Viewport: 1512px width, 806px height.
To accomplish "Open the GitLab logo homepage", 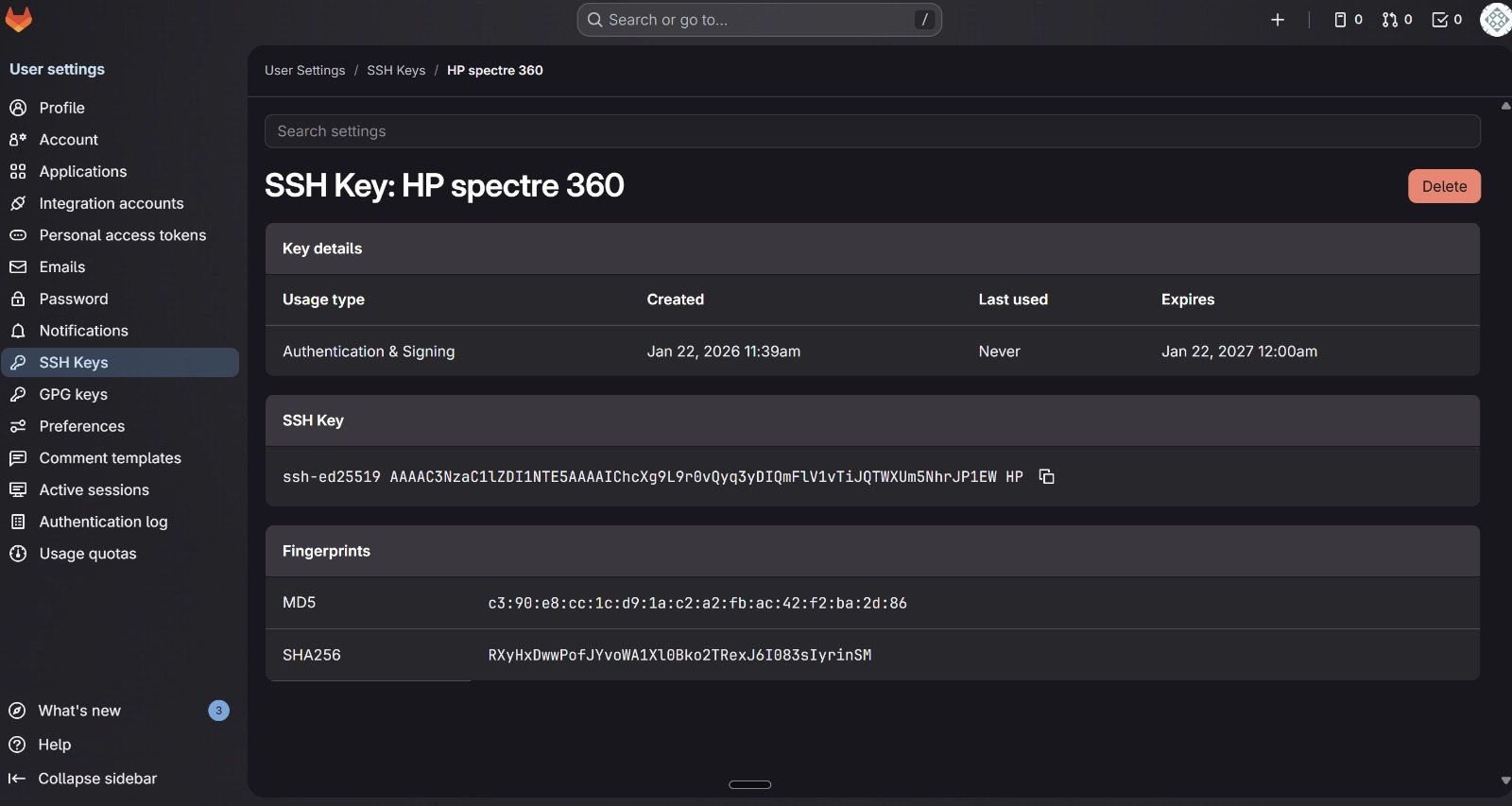I will click(18, 19).
